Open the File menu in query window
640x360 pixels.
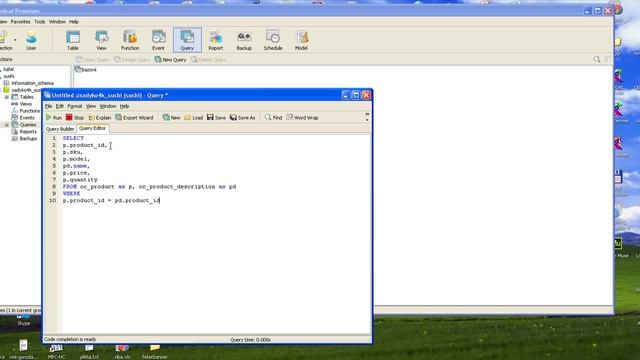(x=49, y=106)
